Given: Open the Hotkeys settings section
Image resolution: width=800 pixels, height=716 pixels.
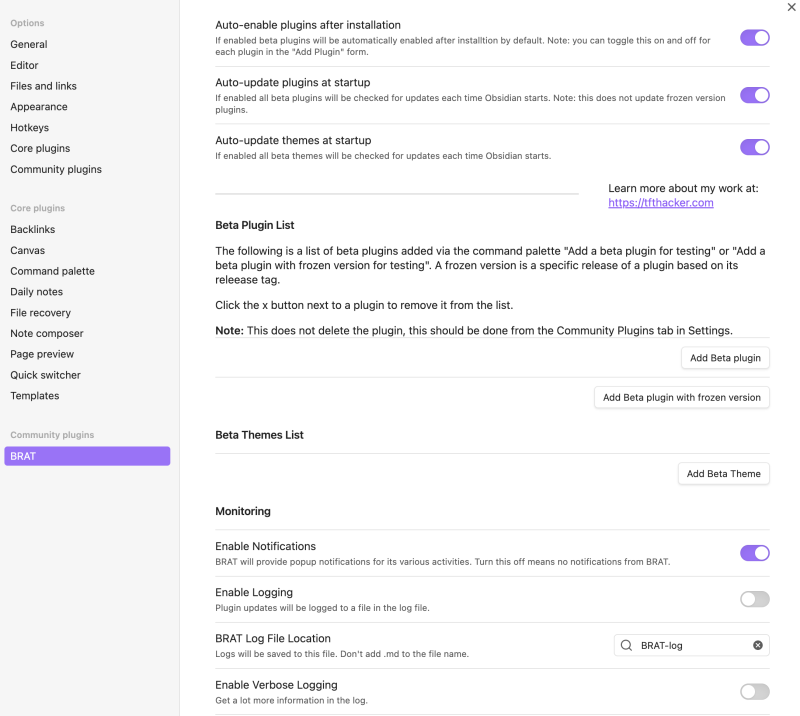Looking at the screenshot, I should (x=29, y=127).
